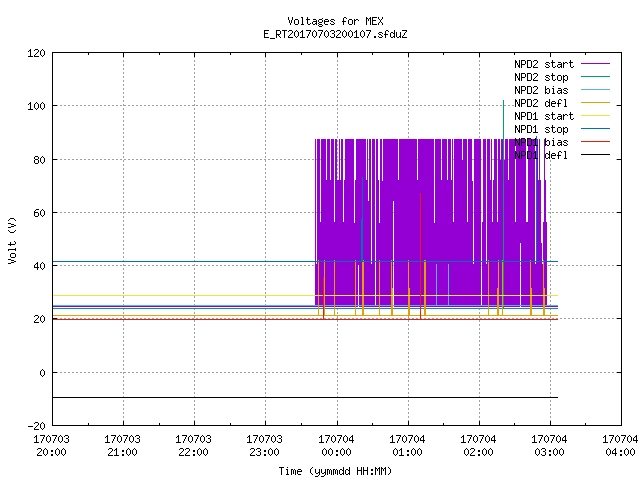Screen dimensions: 640x480
Task: Select the filename E_RT20170703200107.sfduZ
Action: tap(335, 34)
